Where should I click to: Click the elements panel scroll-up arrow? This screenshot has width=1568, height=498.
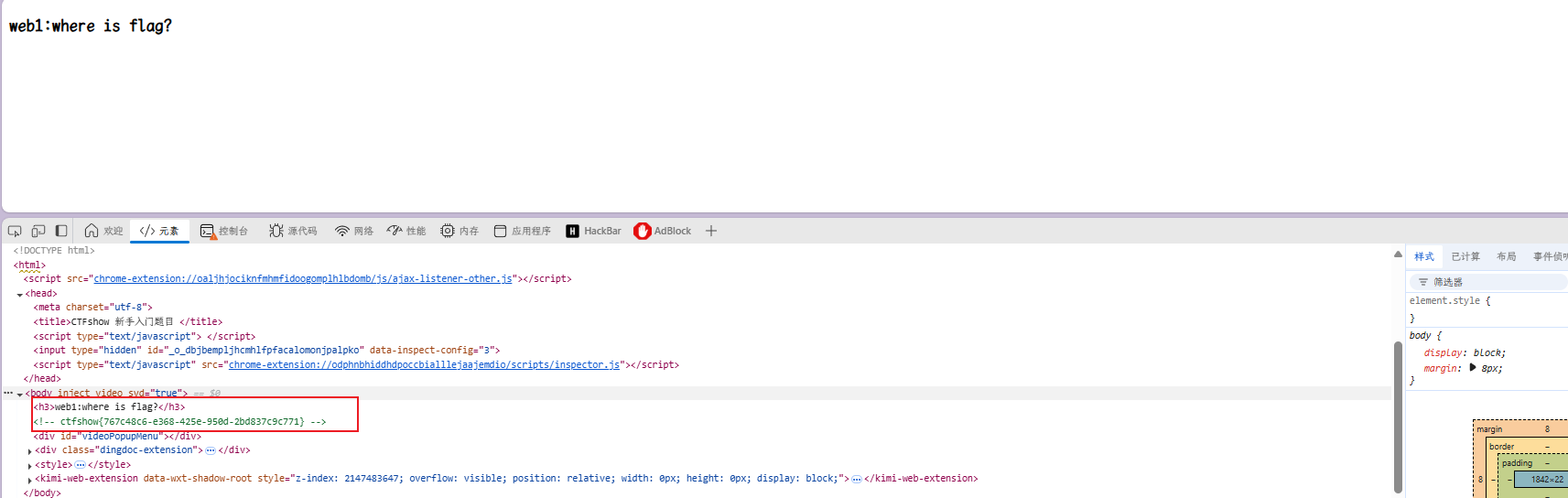pos(1398,254)
